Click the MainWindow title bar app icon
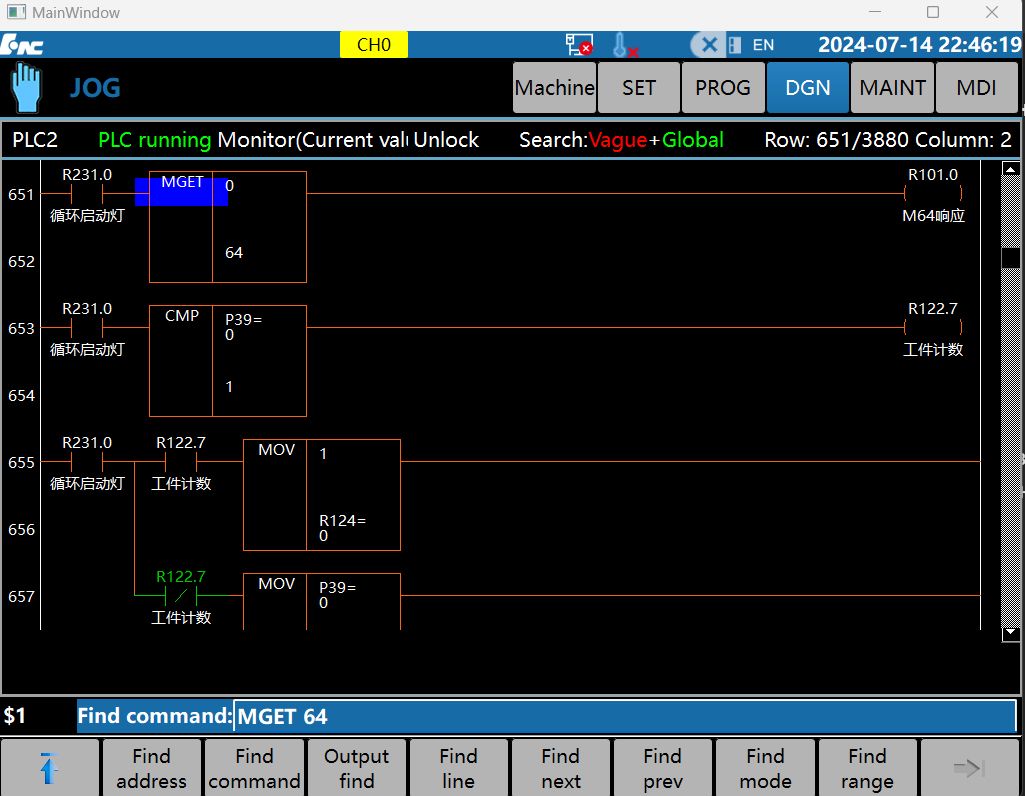This screenshot has width=1025, height=796. [16, 12]
